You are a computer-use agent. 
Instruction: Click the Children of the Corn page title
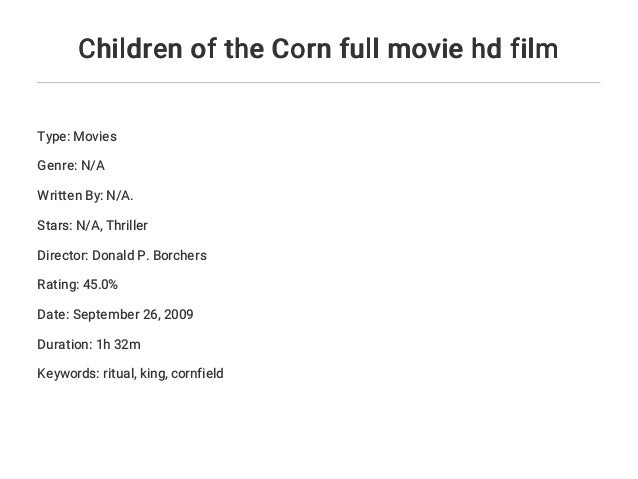pos(318,48)
